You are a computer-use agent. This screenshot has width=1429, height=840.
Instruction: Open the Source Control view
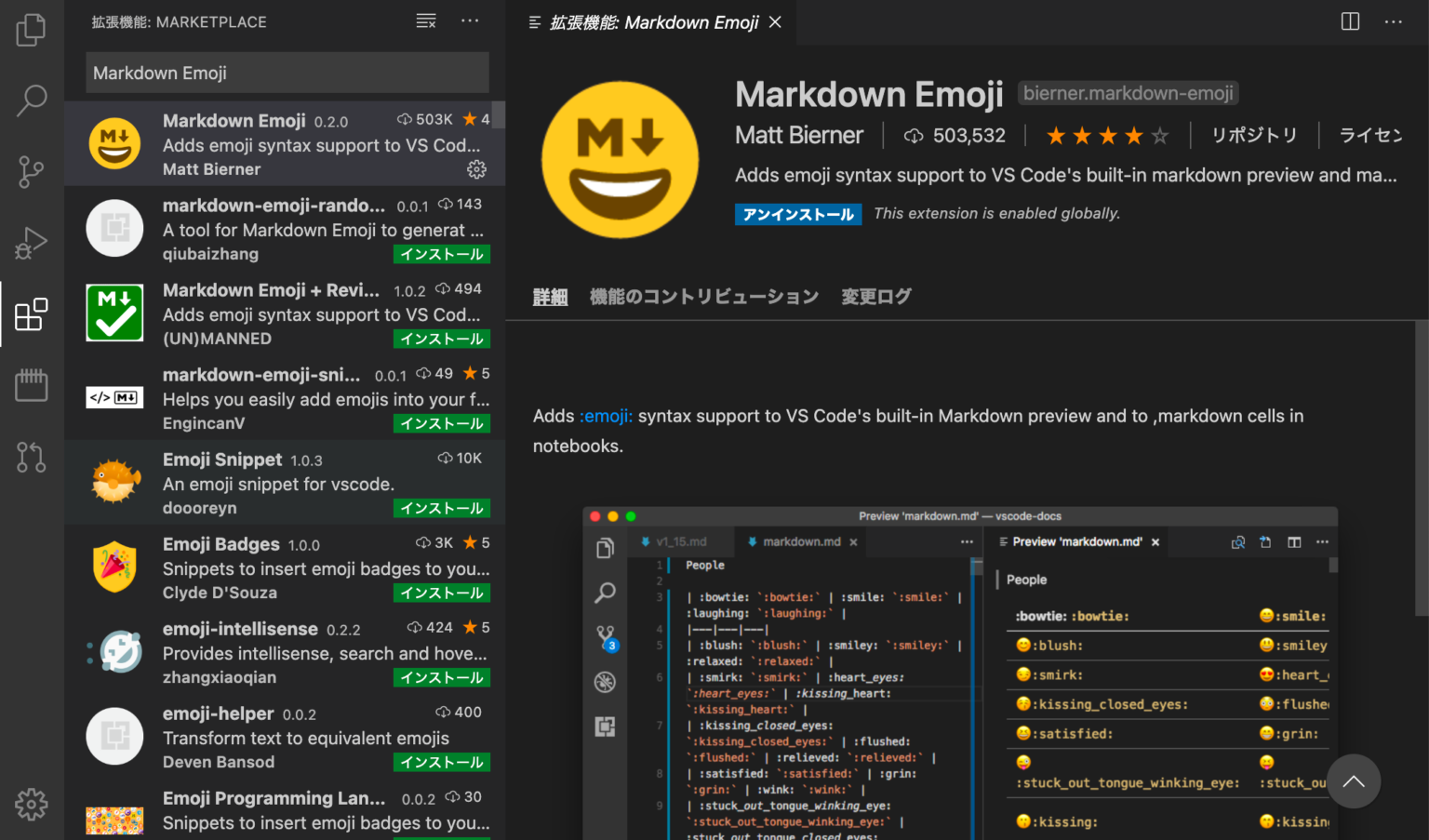(31, 171)
